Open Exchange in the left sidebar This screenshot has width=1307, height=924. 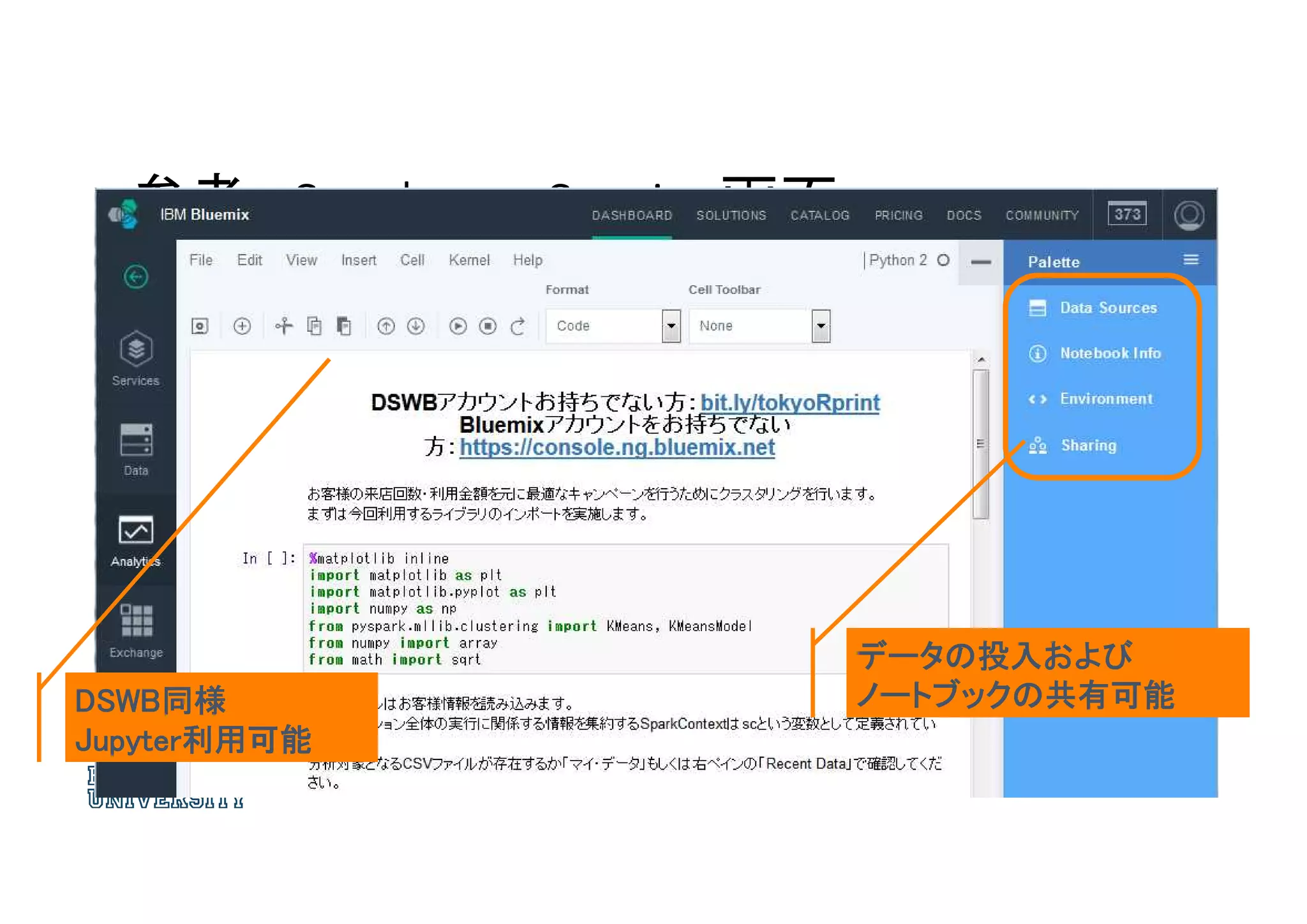point(136,632)
